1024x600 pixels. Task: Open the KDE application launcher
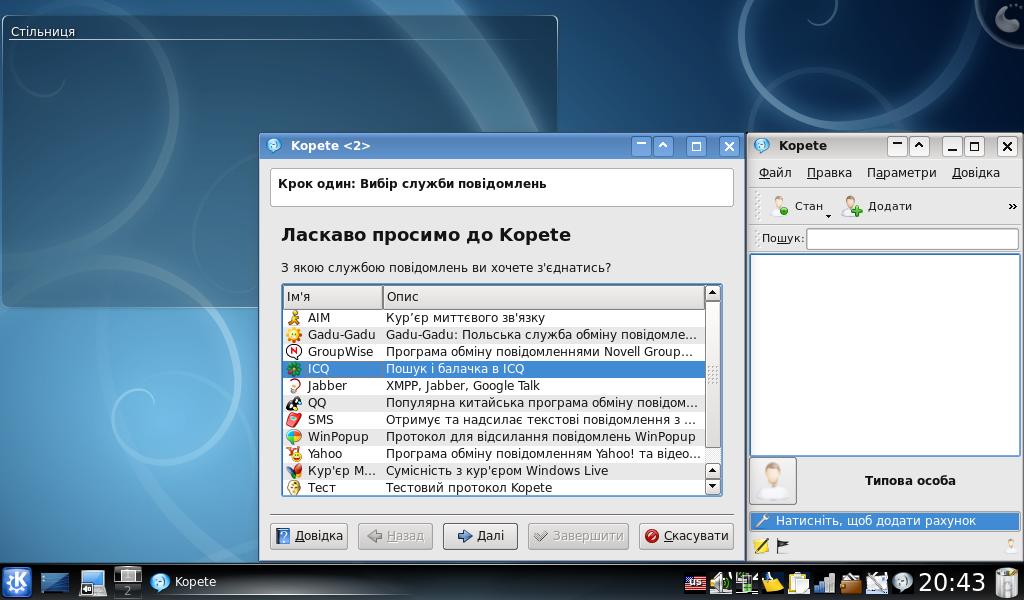click(x=17, y=581)
